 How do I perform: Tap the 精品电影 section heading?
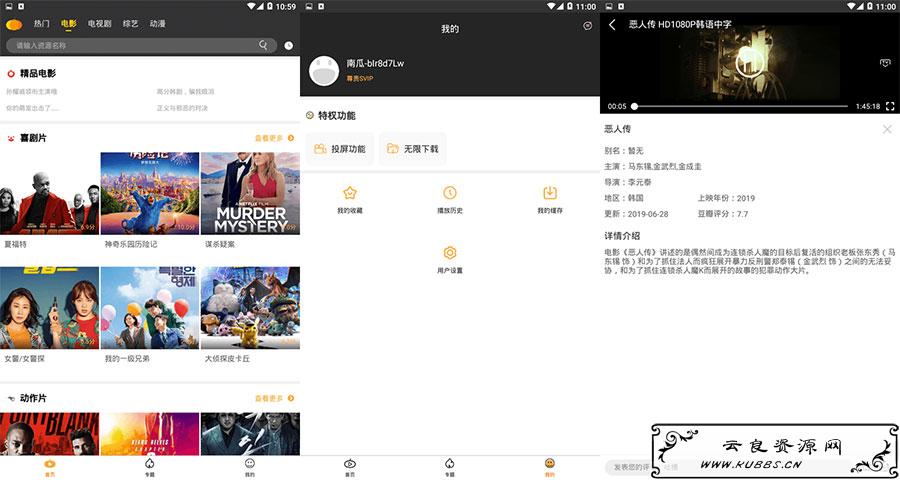[38, 73]
